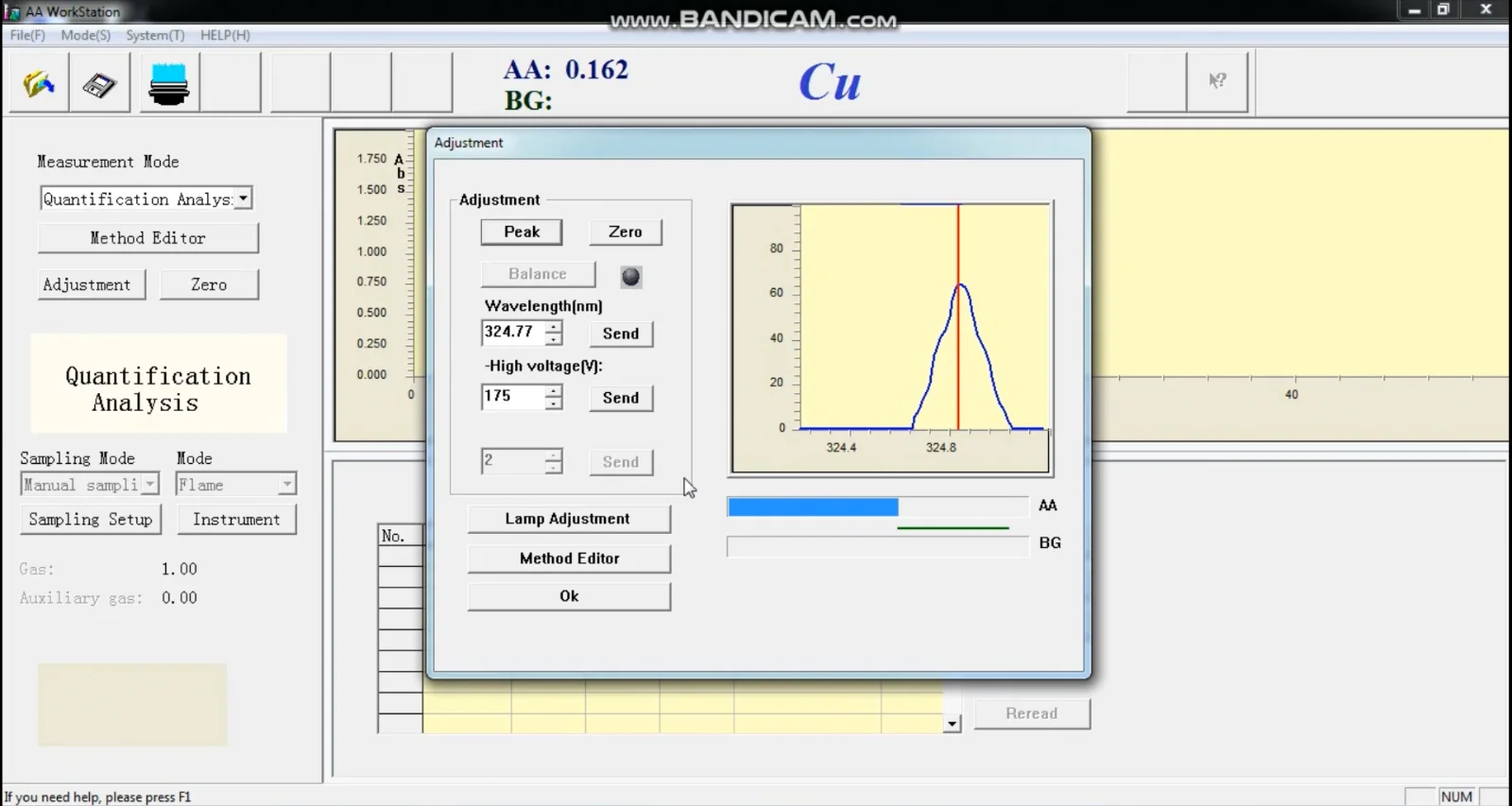The width and height of the screenshot is (1512, 806).
Task: Click the AA WorkStation title bar icon
Action: click(x=12, y=11)
